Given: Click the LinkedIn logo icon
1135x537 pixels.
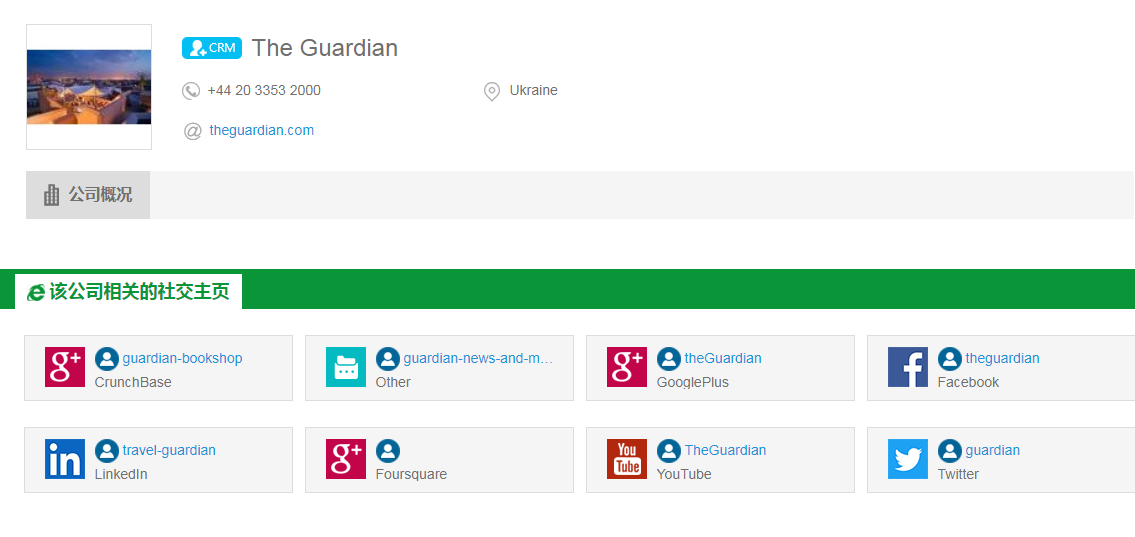Looking at the screenshot, I should (x=64, y=459).
